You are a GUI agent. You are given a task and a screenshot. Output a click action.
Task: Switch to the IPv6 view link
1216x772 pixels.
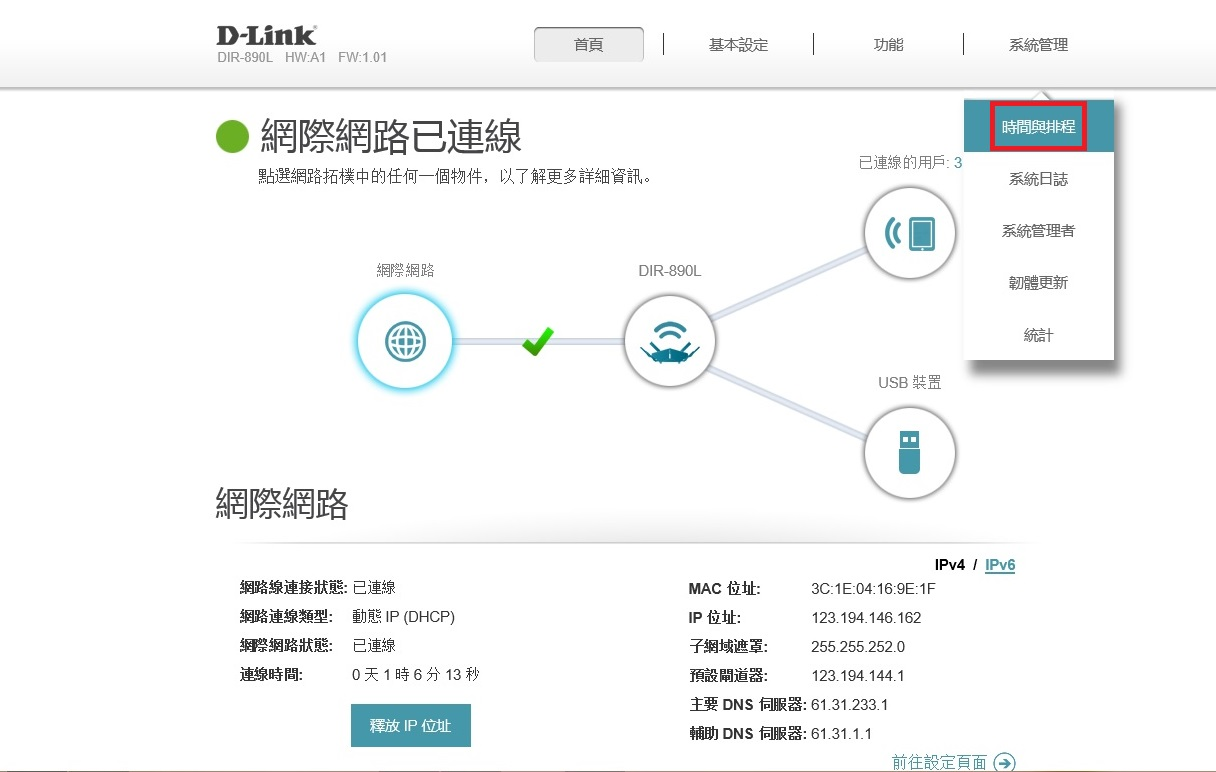(1000, 565)
